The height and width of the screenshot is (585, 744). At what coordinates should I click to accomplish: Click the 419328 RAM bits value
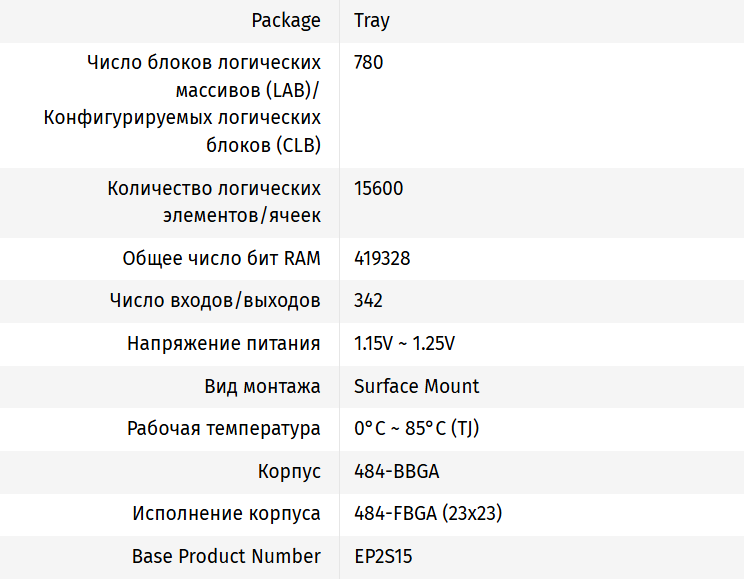(x=382, y=258)
